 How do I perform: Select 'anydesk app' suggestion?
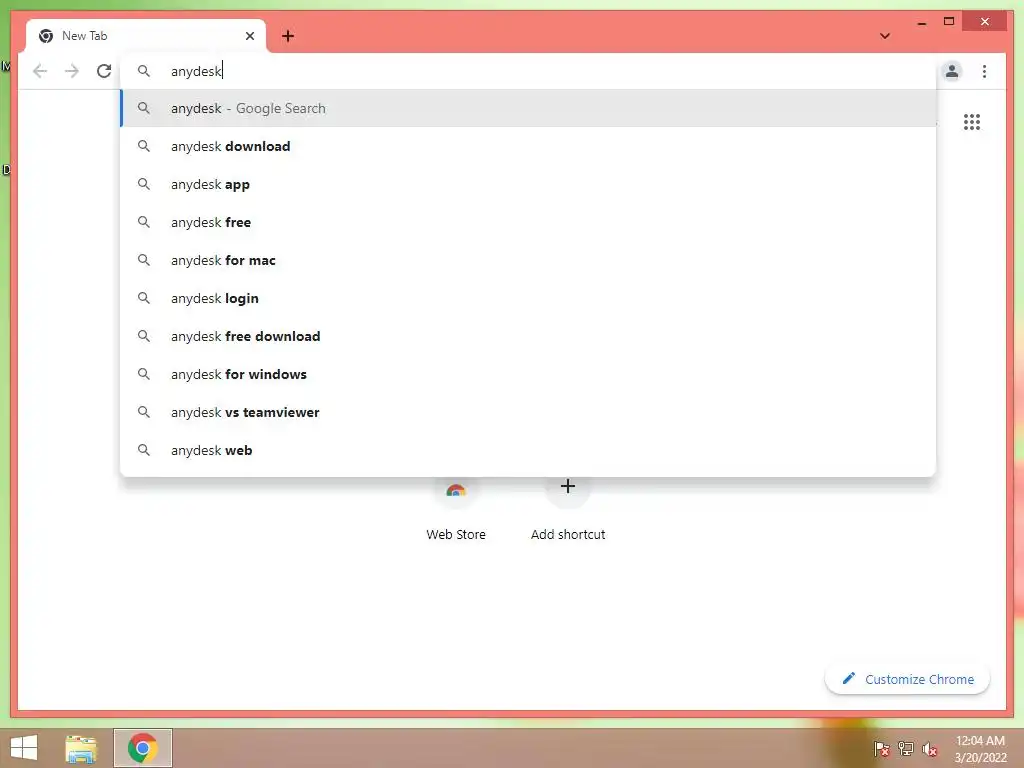pyautogui.click(x=528, y=184)
